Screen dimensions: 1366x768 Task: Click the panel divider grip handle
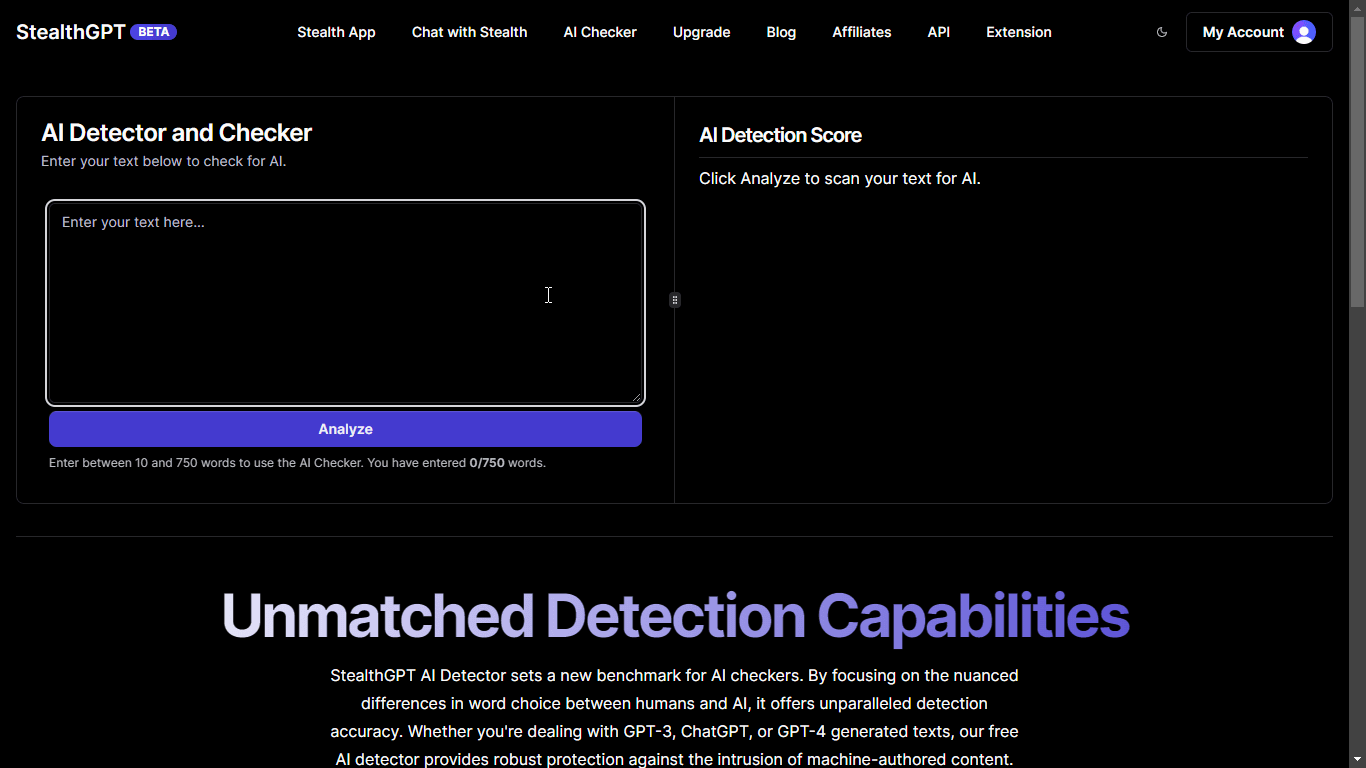pyautogui.click(x=675, y=300)
